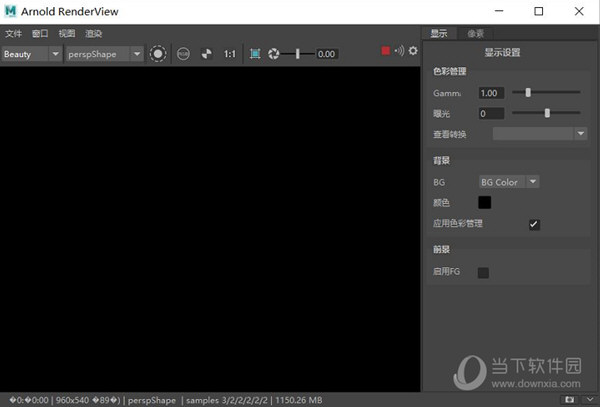Viewport: 600px width, 407px height.
Task: Switch to the 显示 tab
Action: click(x=439, y=34)
